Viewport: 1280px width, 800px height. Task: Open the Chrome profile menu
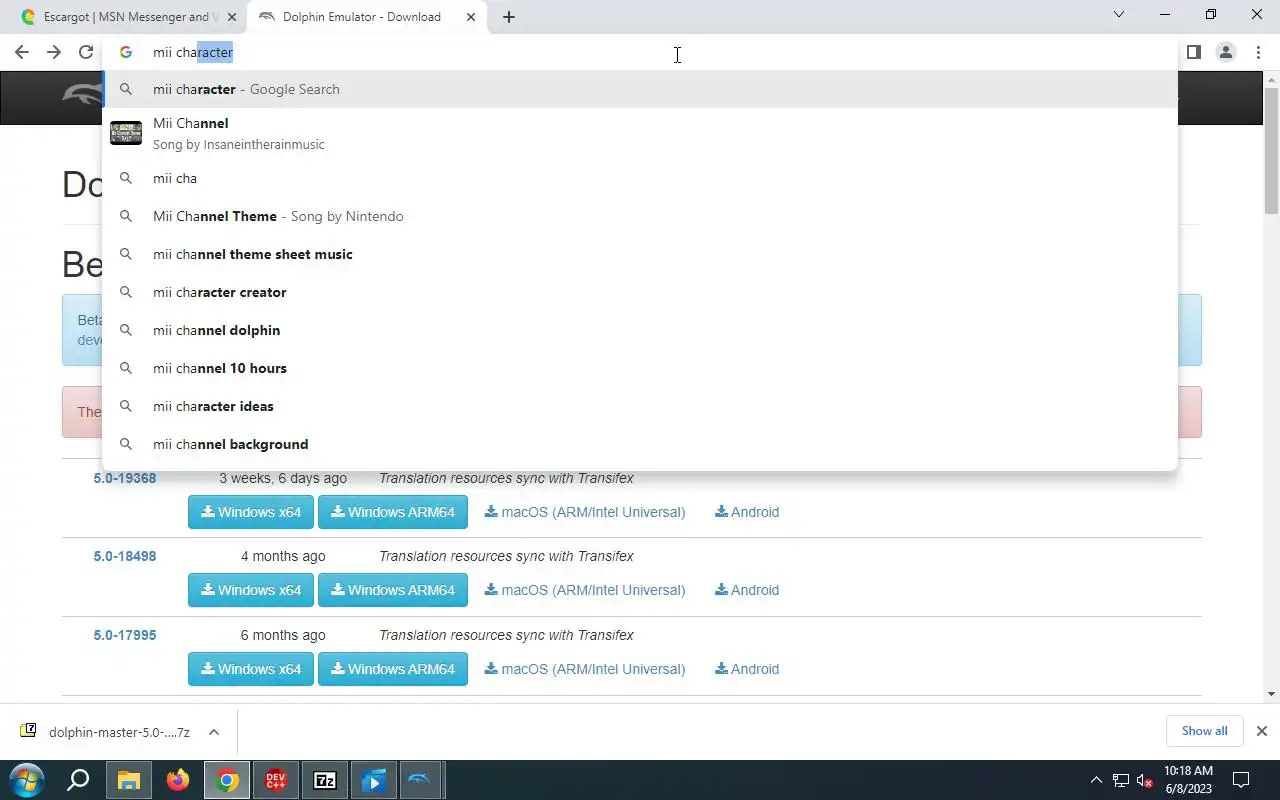[x=1226, y=52]
